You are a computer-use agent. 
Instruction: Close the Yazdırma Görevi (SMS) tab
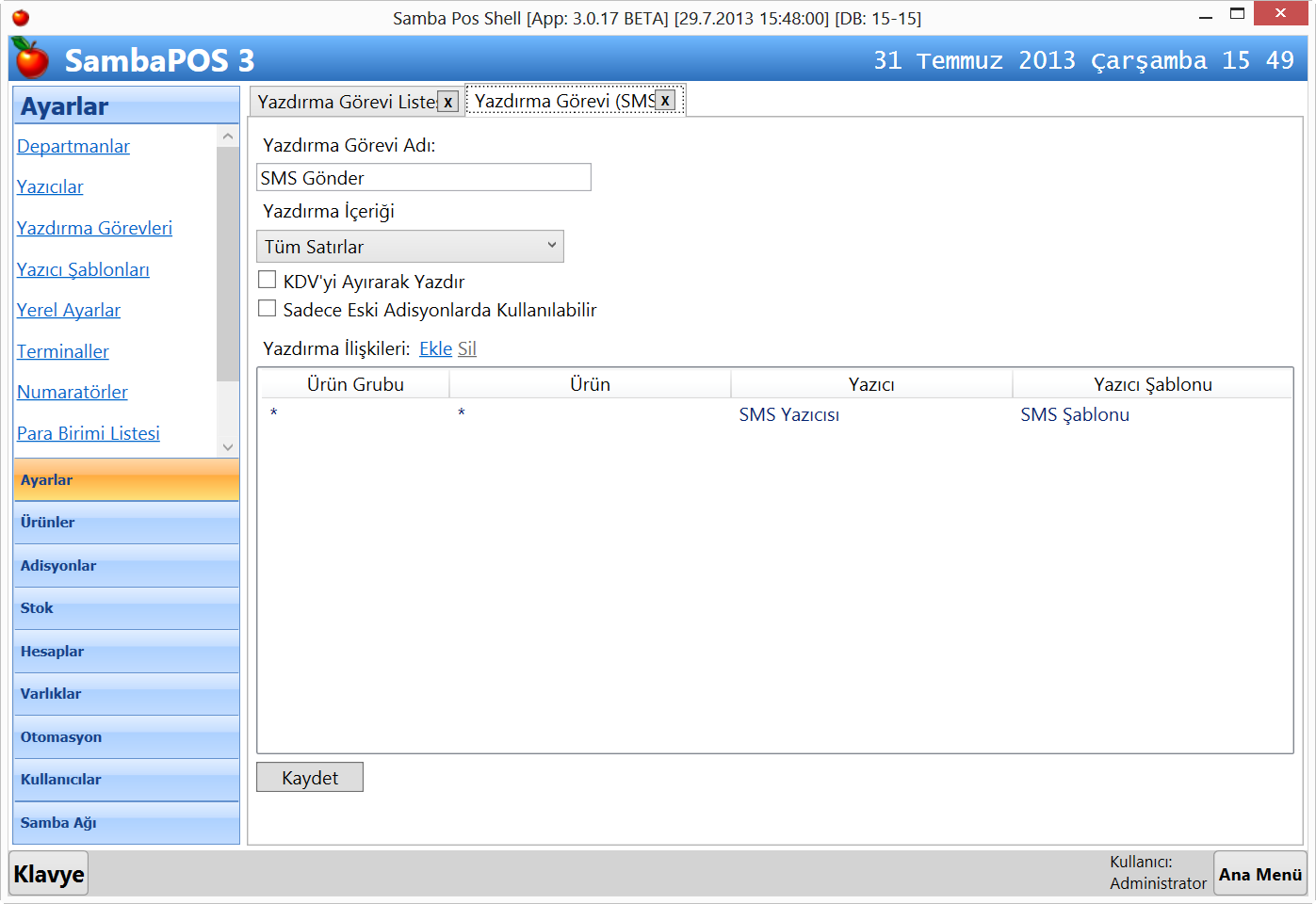[665, 101]
